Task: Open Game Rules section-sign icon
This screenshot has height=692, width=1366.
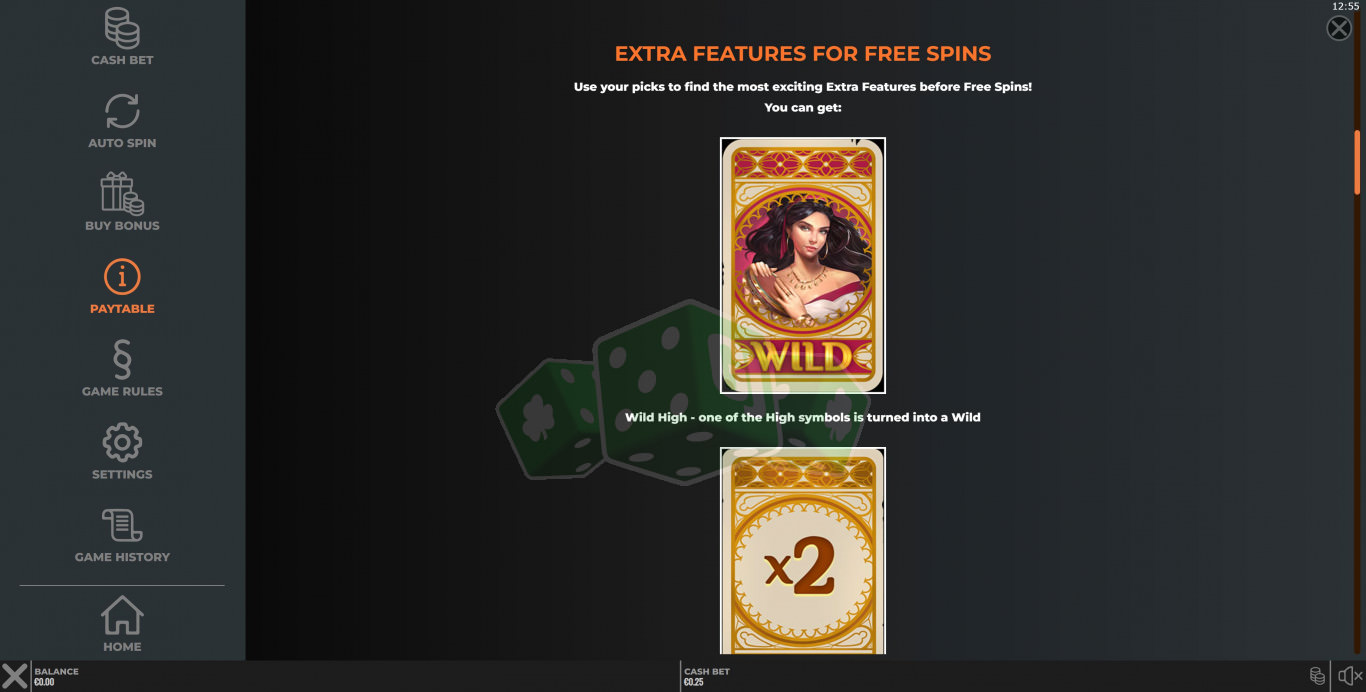Action: [122, 360]
